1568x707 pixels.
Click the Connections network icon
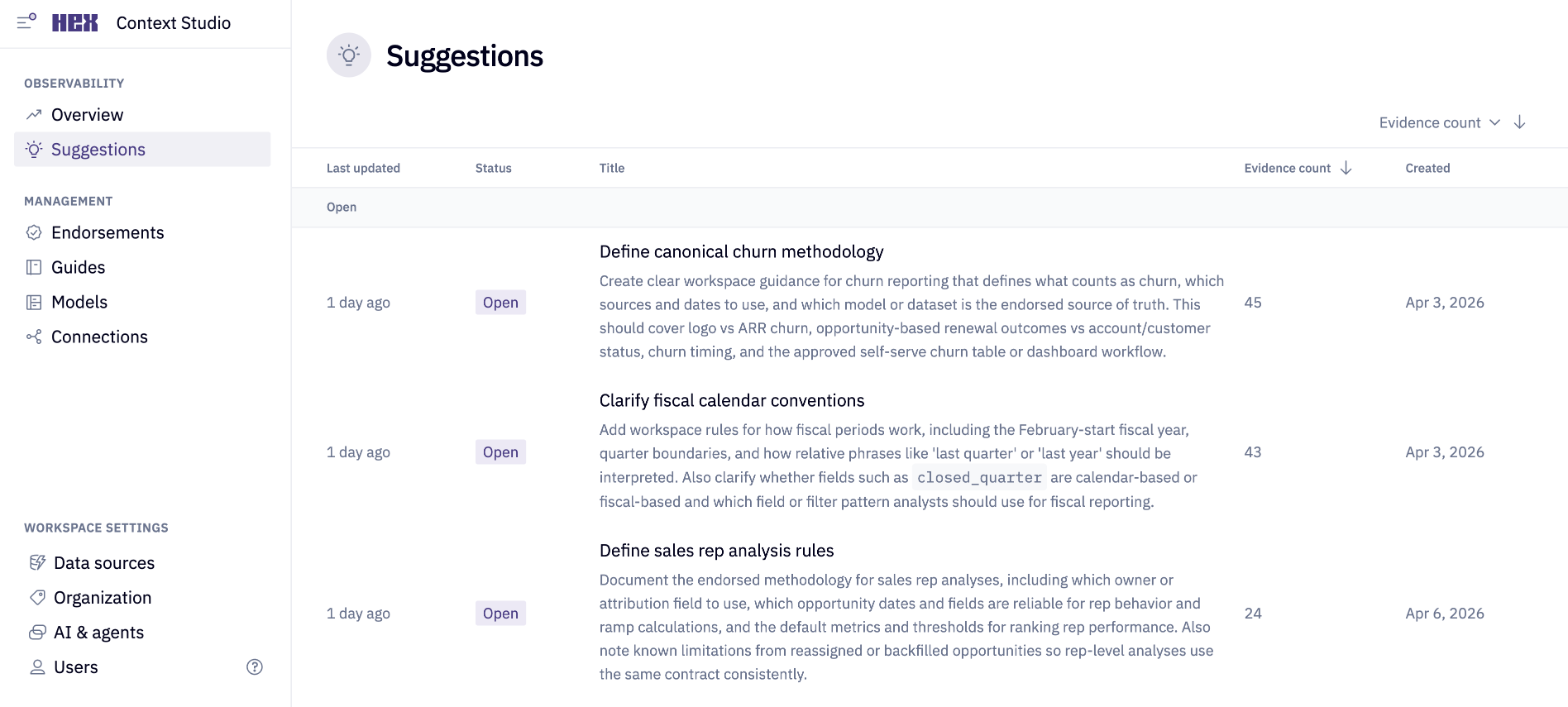pos(34,337)
